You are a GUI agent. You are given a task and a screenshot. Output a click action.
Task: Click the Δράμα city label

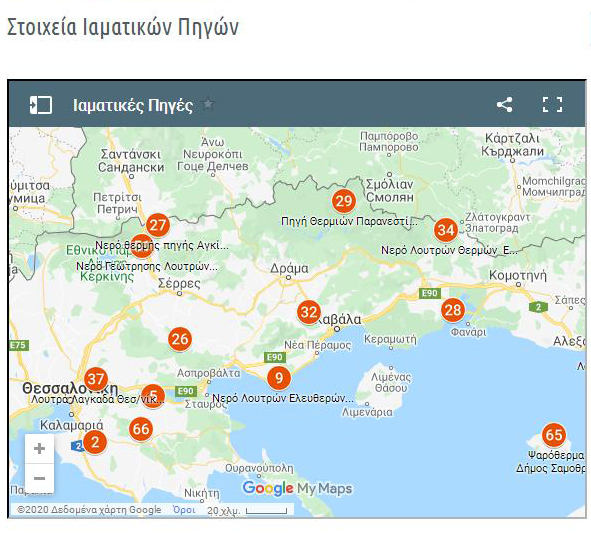(x=289, y=268)
